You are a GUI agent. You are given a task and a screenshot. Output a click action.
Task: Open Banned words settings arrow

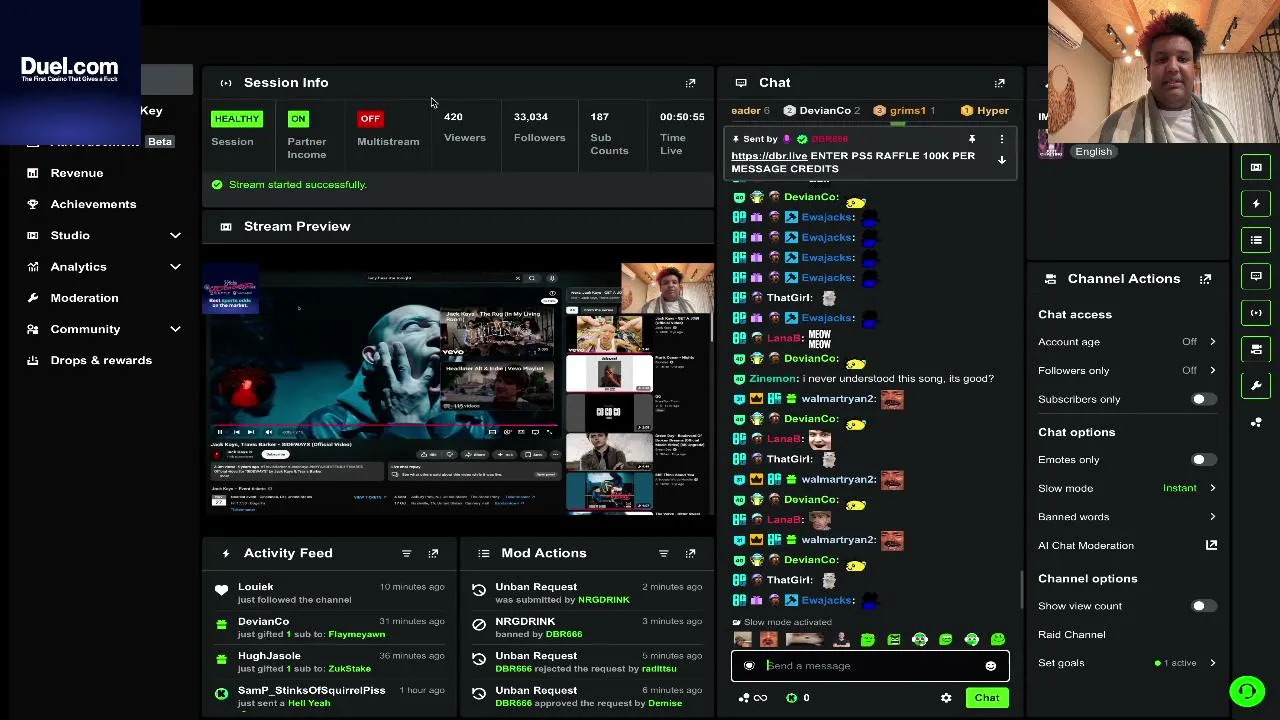click(1212, 517)
